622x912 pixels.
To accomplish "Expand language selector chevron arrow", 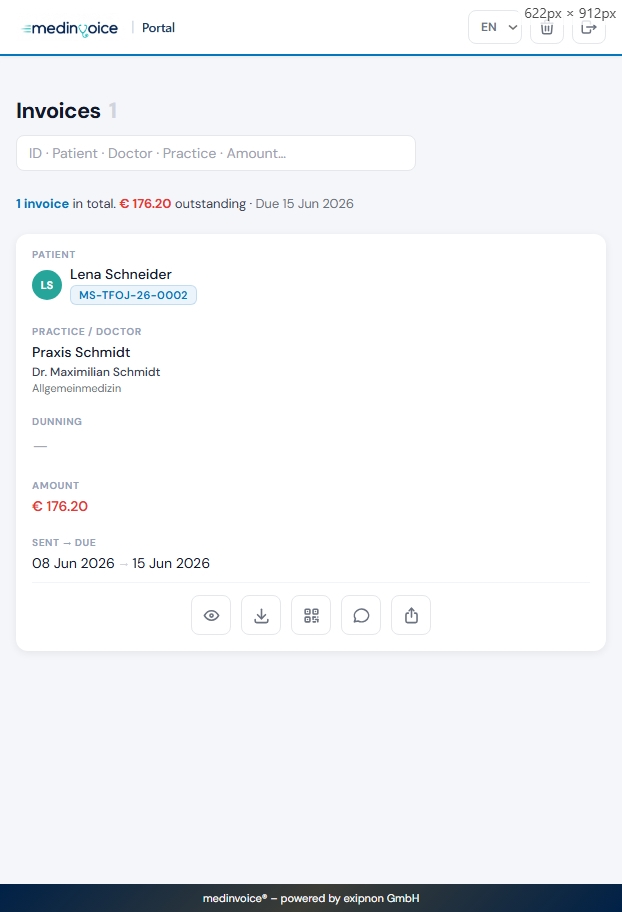I will [x=513, y=27].
